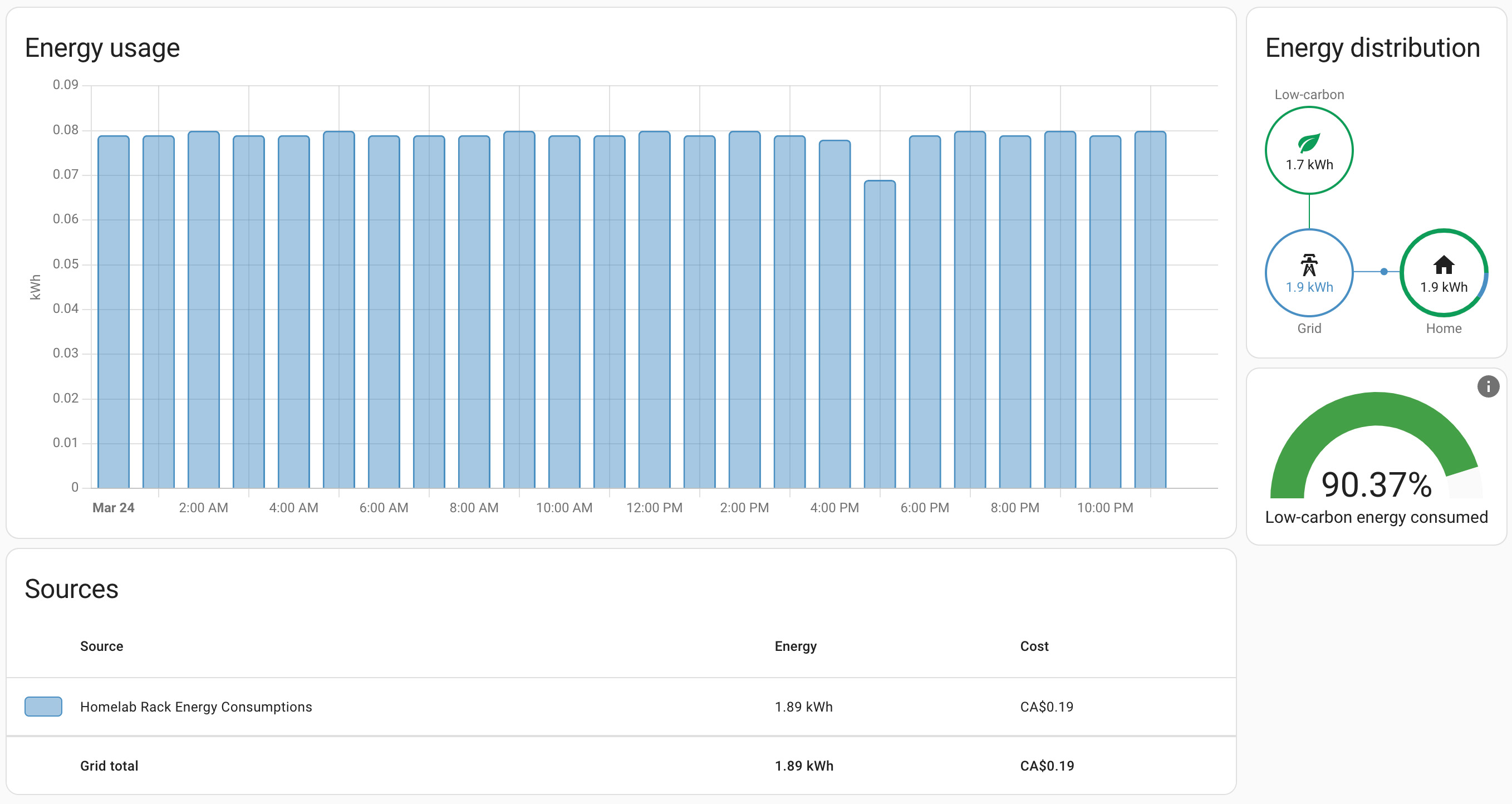Screen dimensions: 1512x804
Task: Click the Cost column header
Action: [1034, 646]
